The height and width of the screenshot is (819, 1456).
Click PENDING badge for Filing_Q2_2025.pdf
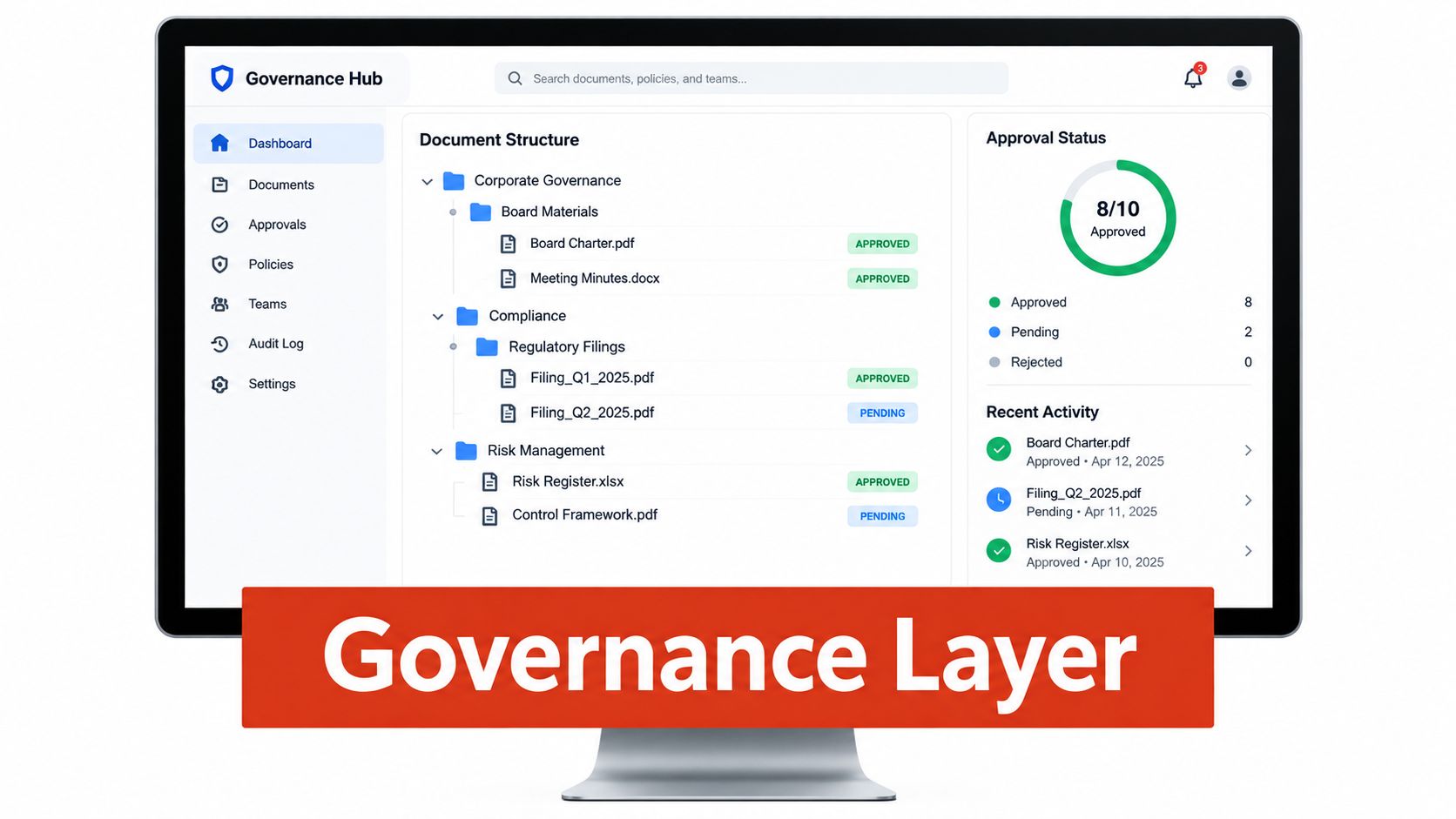[882, 413]
